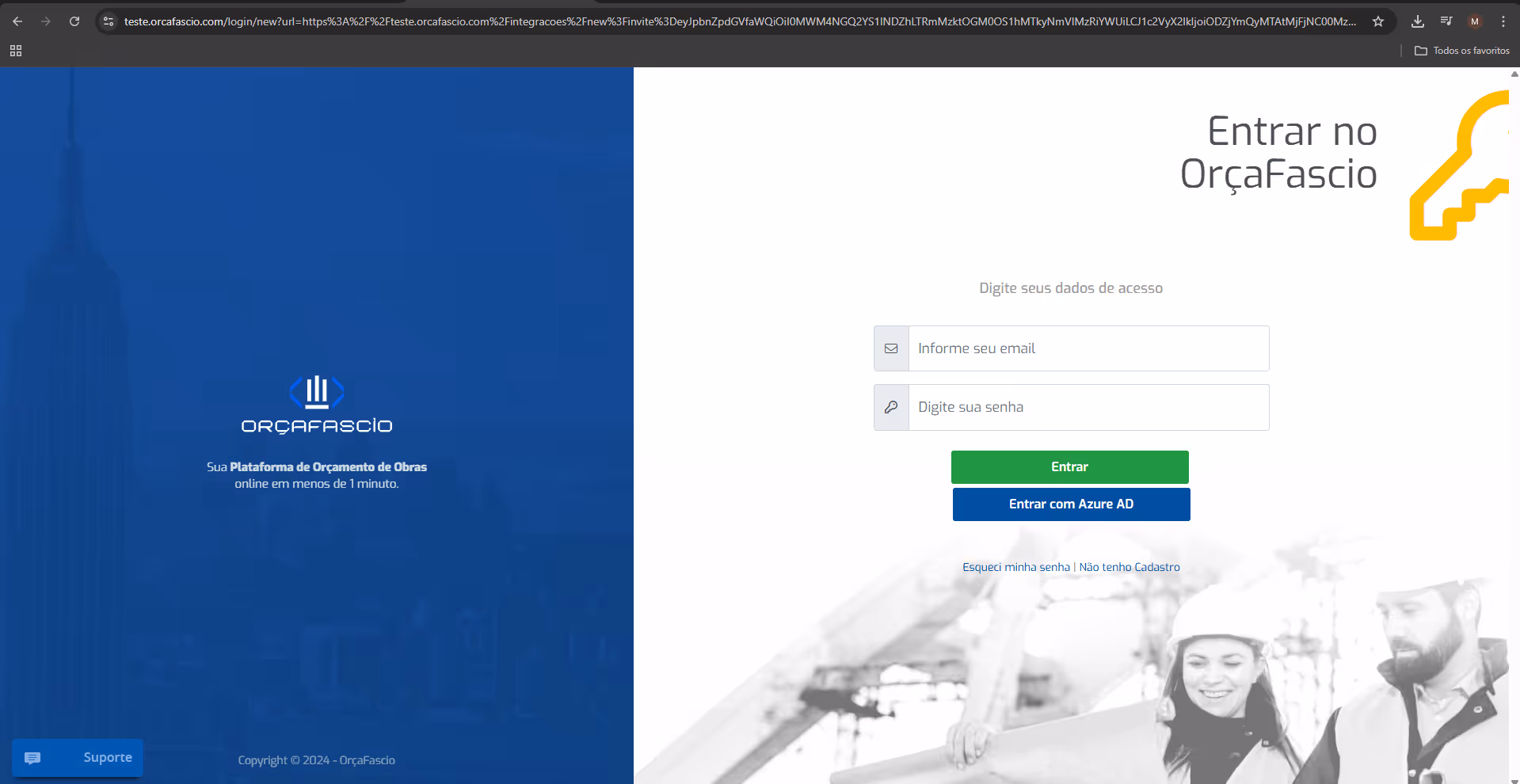Open the apps grid icon in bookmarks bar
Image resolution: width=1520 pixels, height=784 pixels.
[x=16, y=51]
